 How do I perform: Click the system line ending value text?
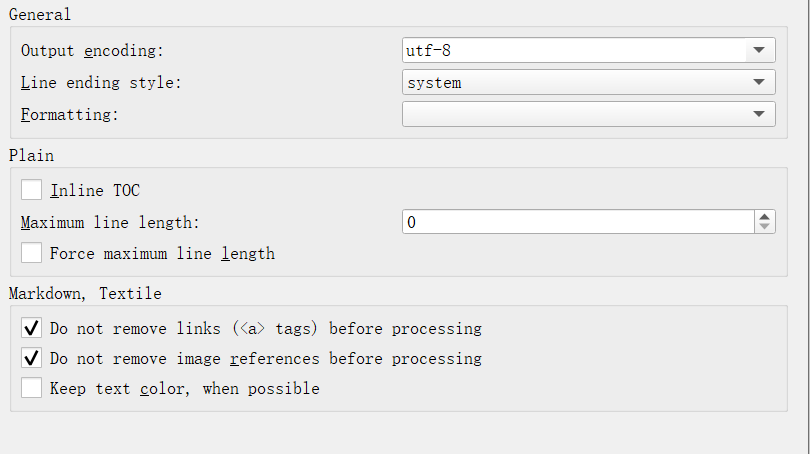(434, 82)
